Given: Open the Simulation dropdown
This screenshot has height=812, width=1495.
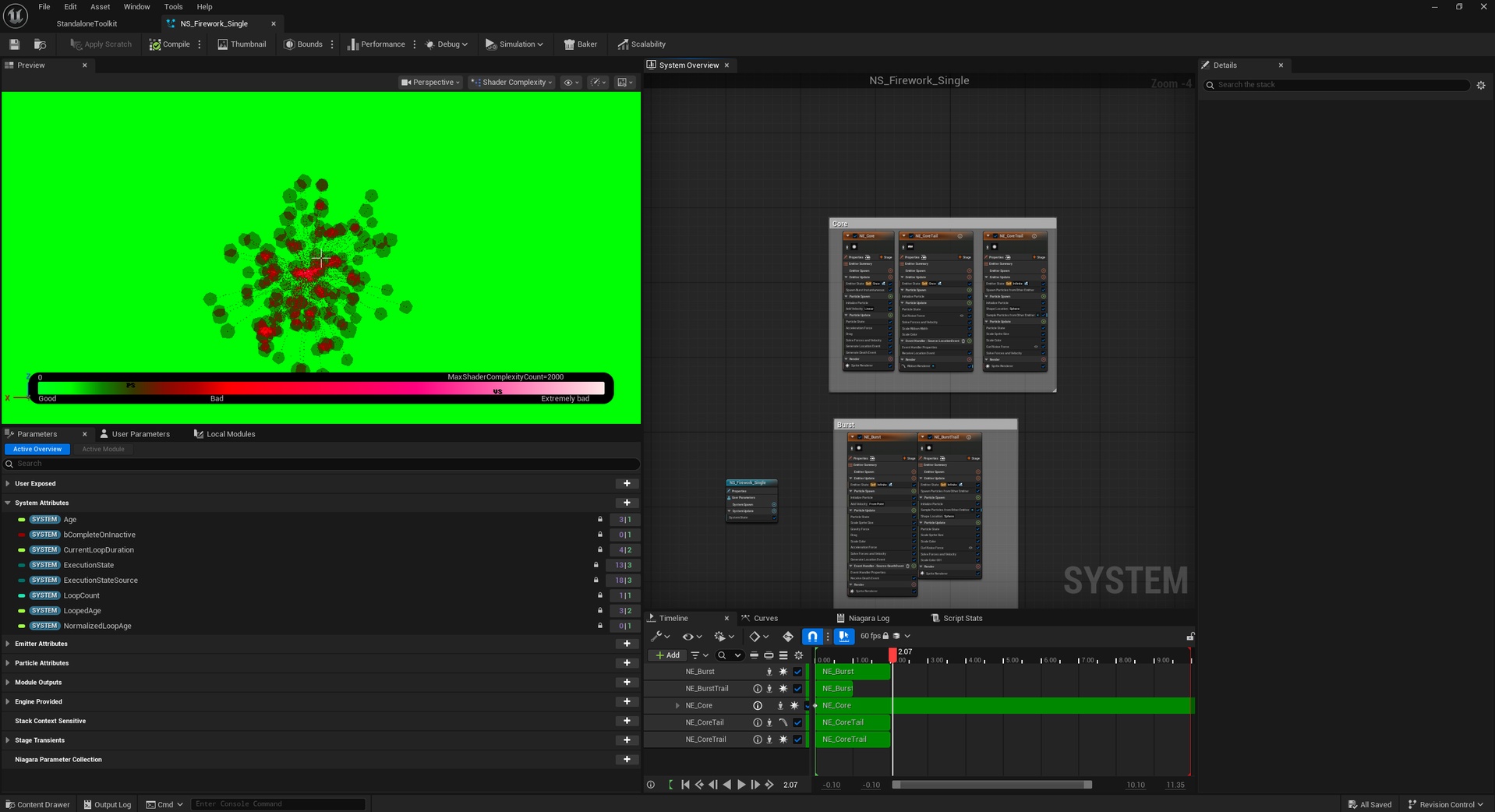Looking at the screenshot, I should 514,44.
